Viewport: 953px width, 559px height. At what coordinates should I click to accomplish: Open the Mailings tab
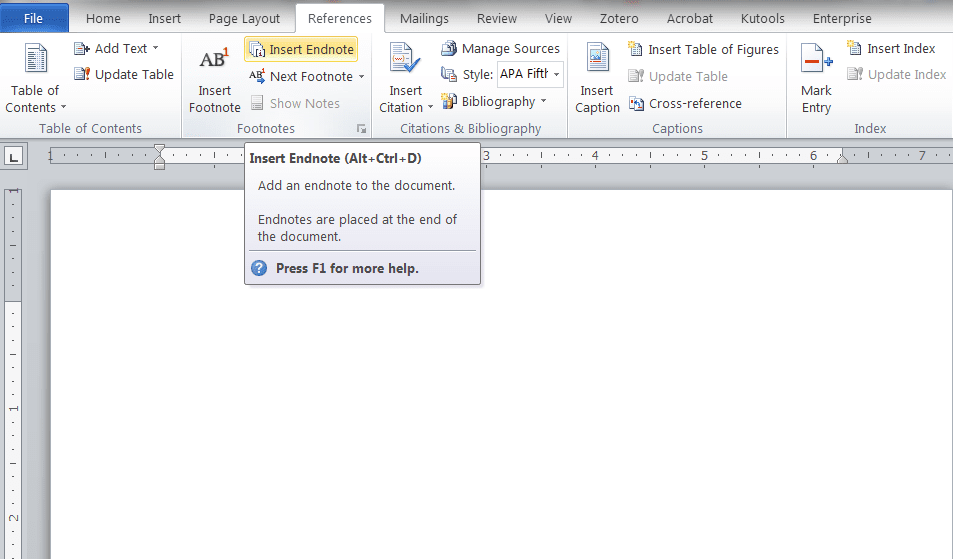[424, 18]
